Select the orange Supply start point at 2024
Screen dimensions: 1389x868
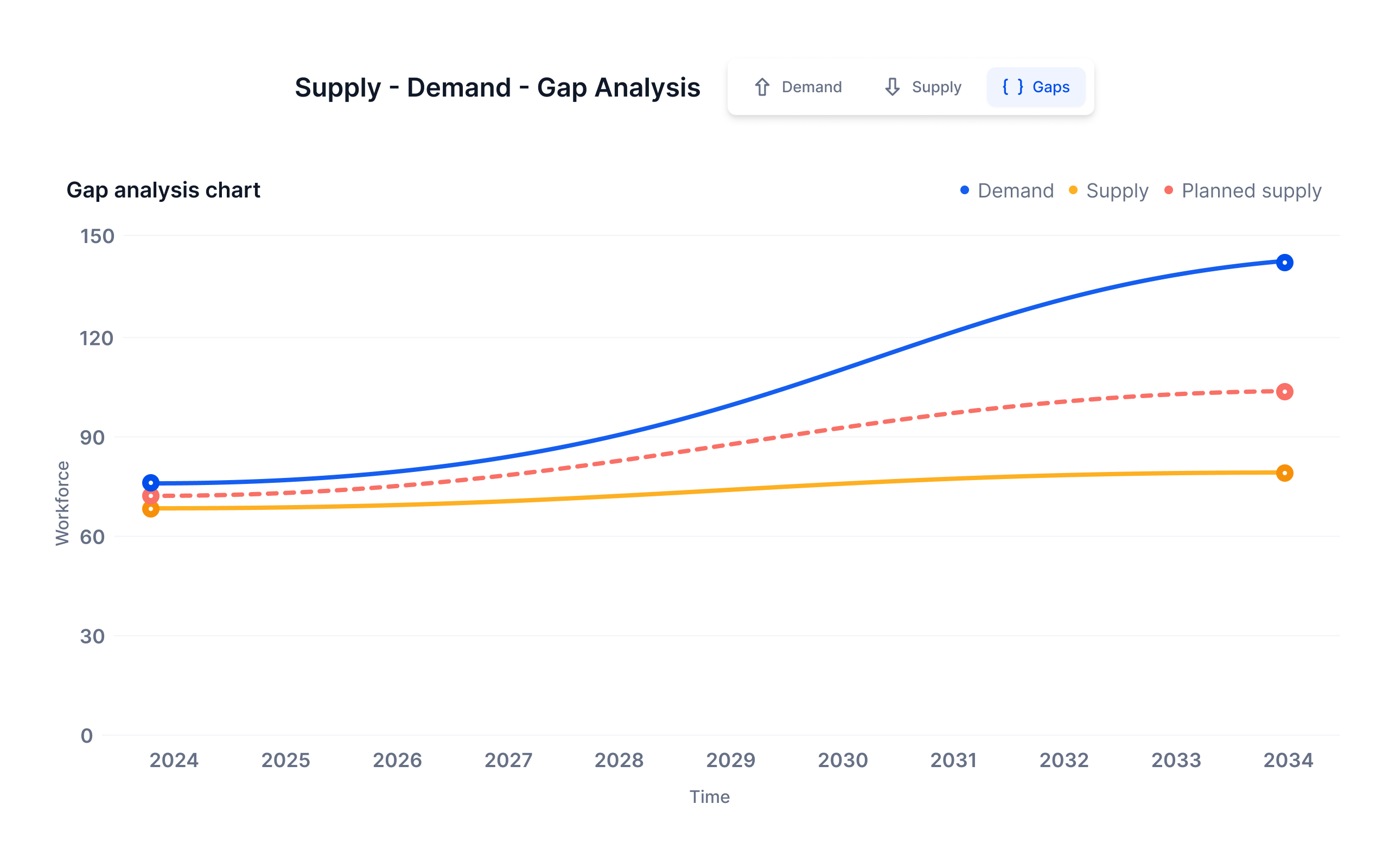pos(150,509)
